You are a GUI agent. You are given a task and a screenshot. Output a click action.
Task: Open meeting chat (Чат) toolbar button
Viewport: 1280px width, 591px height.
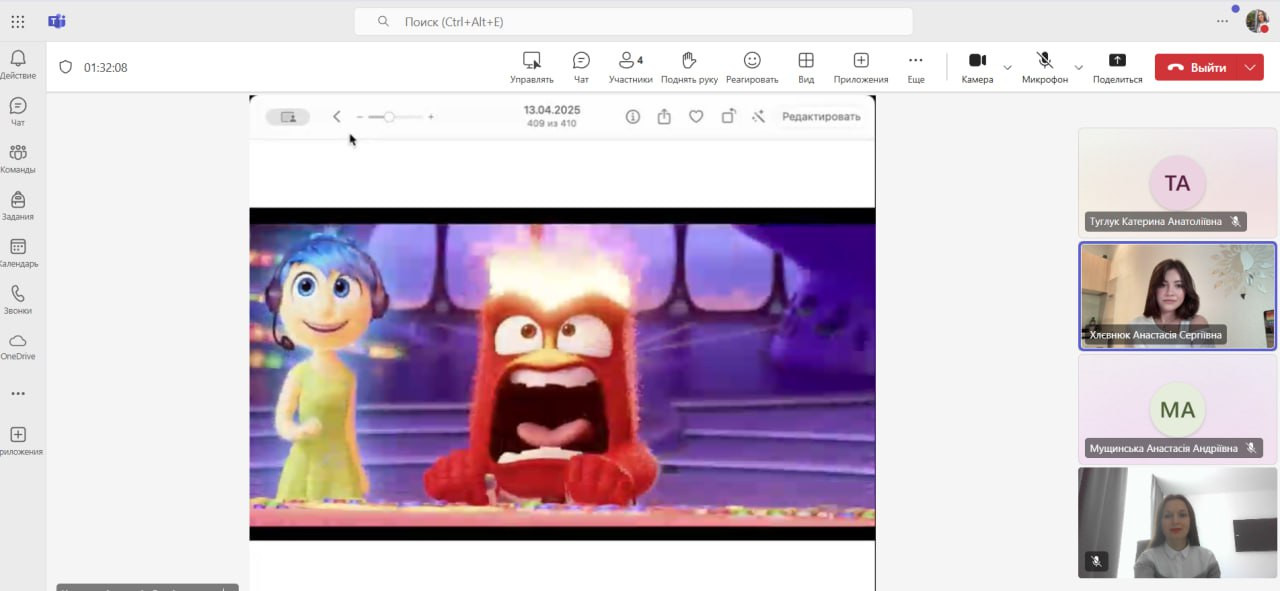point(581,67)
